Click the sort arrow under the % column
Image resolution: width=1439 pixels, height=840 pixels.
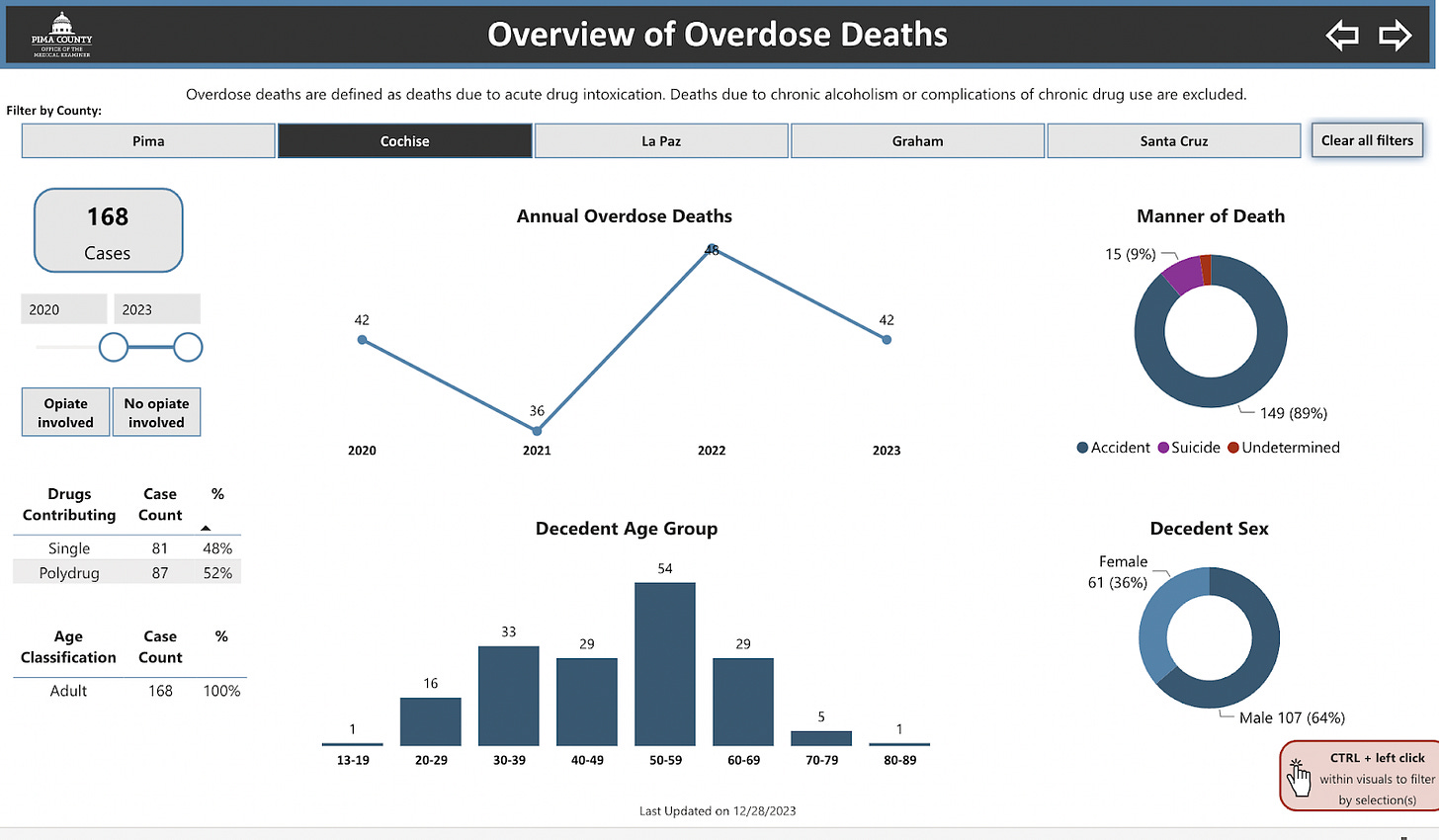[x=206, y=528]
